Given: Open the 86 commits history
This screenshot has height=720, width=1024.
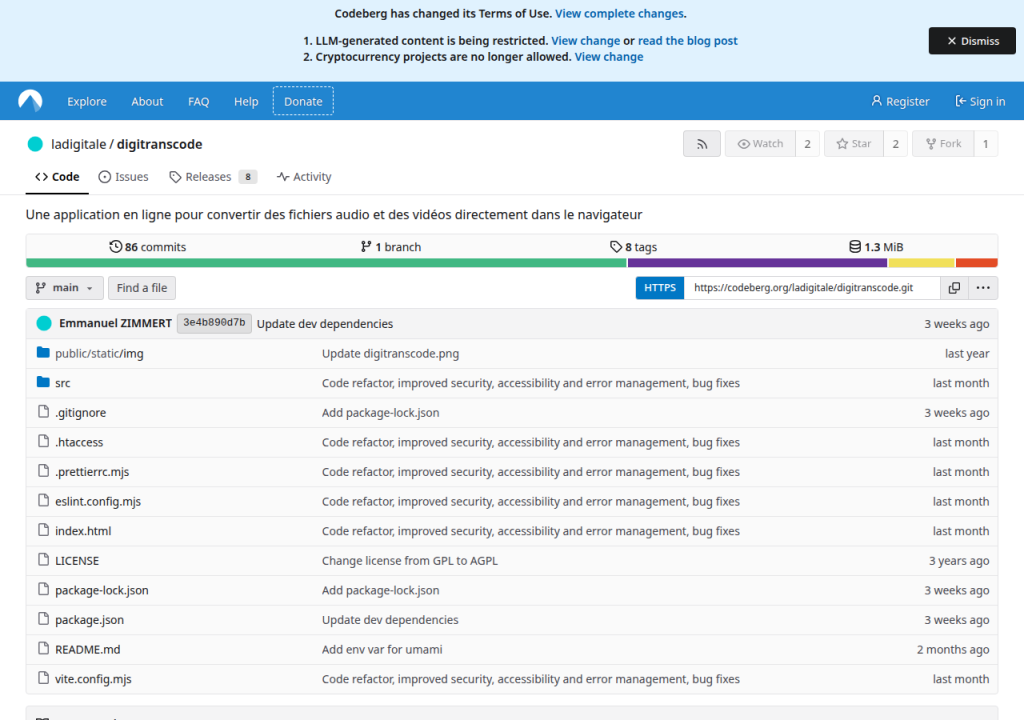Looking at the screenshot, I should tap(148, 247).
